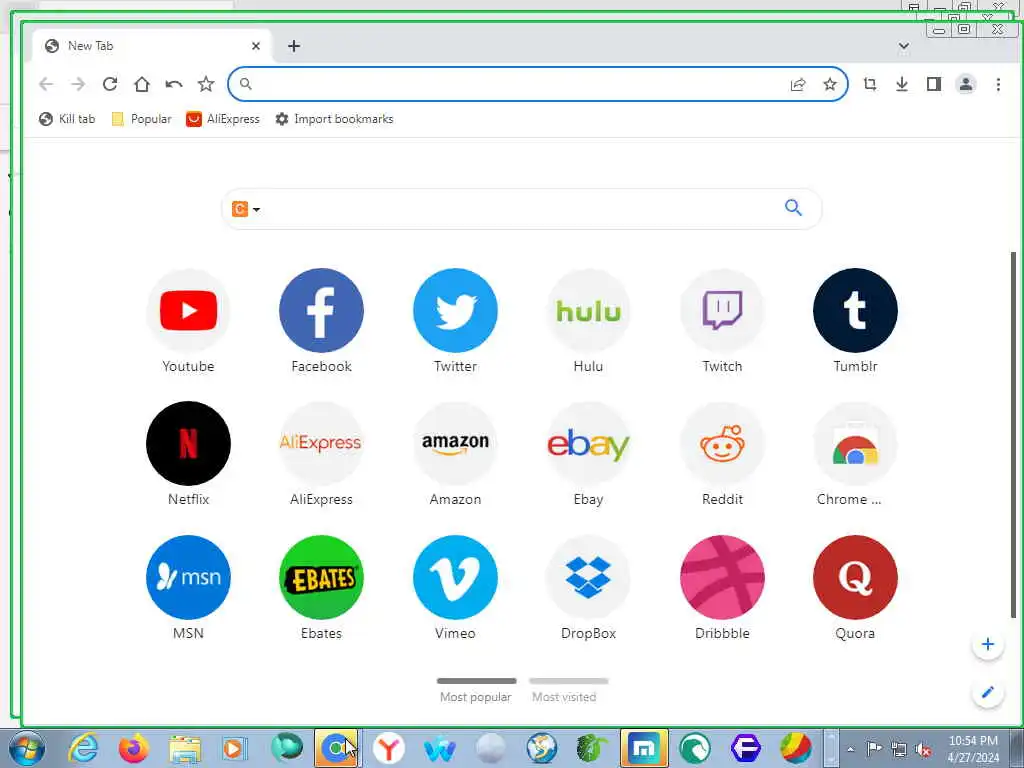The image size is (1024, 768).
Task: Open the Tumblr shortcut tile
Action: pos(856,320)
